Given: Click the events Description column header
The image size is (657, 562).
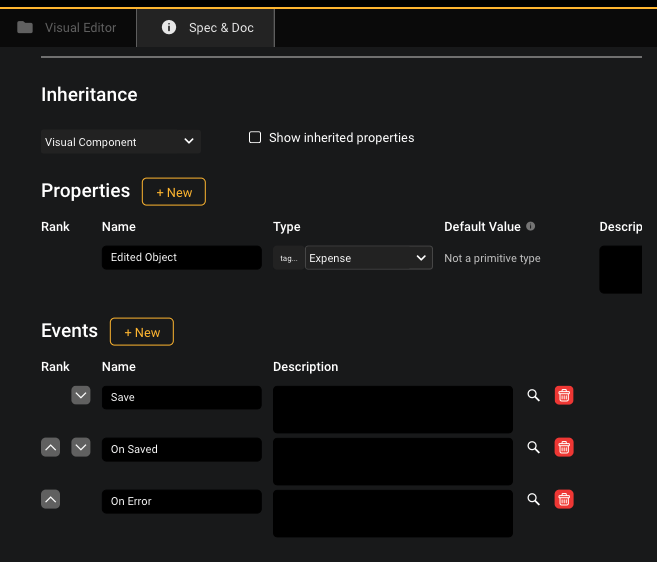Looking at the screenshot, I should [305, 367].
